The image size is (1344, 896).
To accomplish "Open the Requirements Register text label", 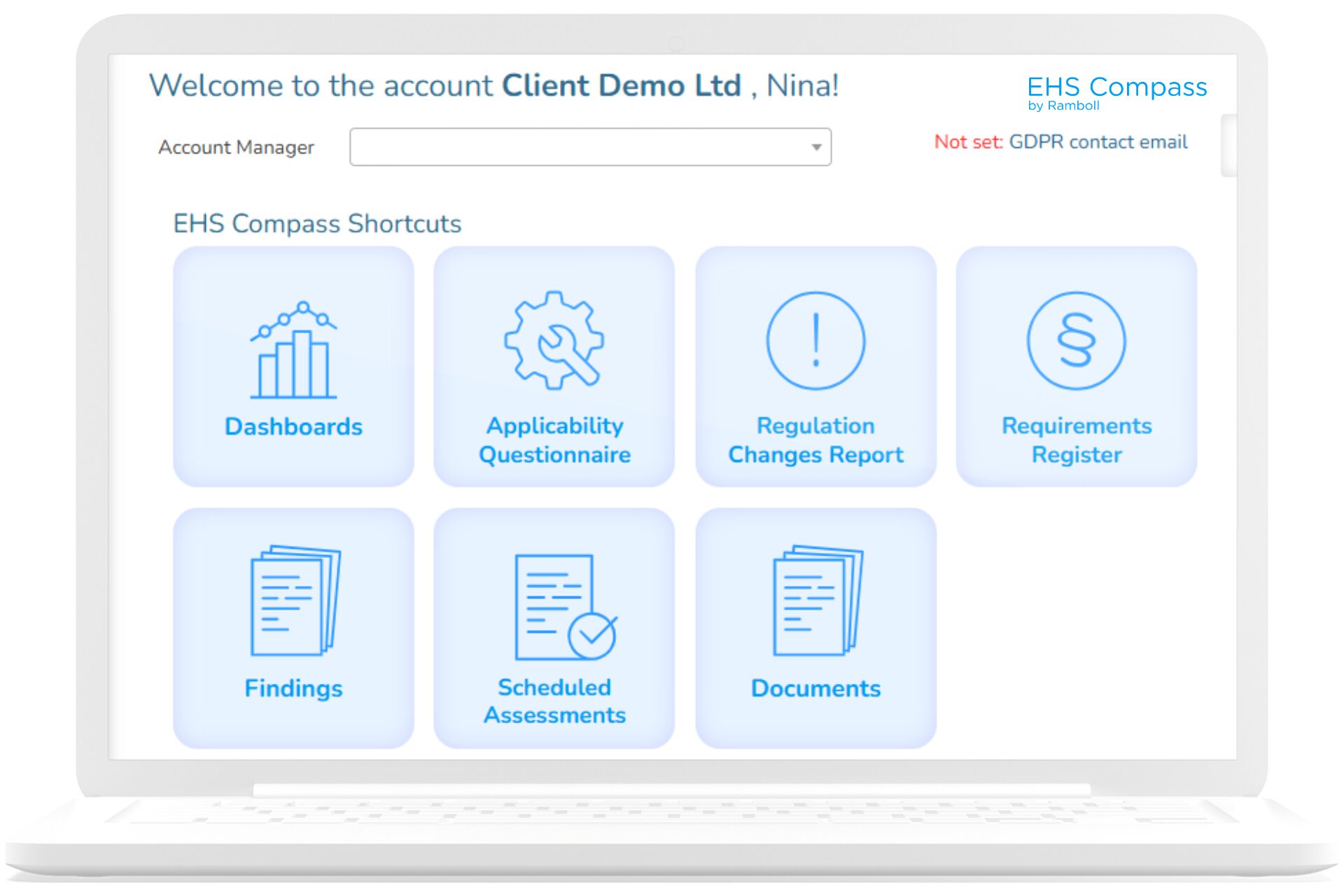I will click(1077, 440).
